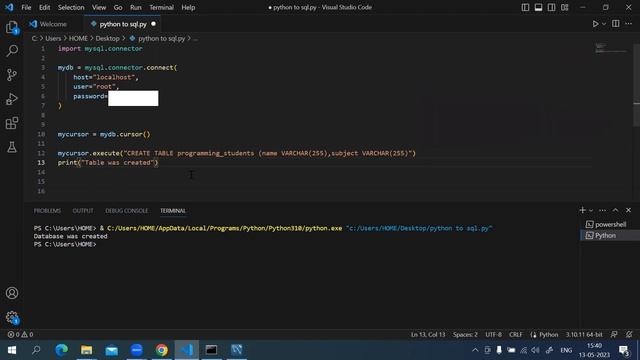Switch to the python to sql.py tab
Viewport: 640px width, 360px height.
tap(123, 24)
